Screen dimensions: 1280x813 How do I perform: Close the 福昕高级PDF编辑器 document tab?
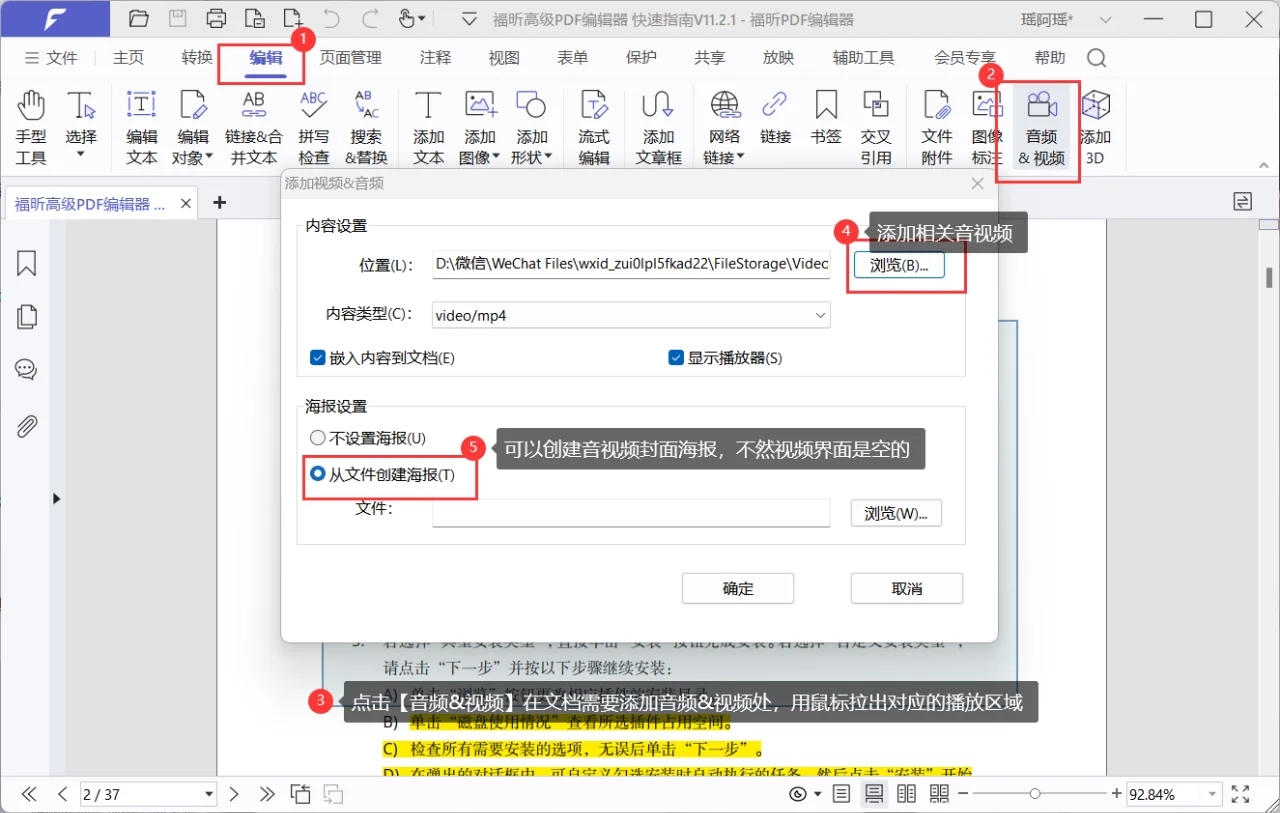[186, 204]
